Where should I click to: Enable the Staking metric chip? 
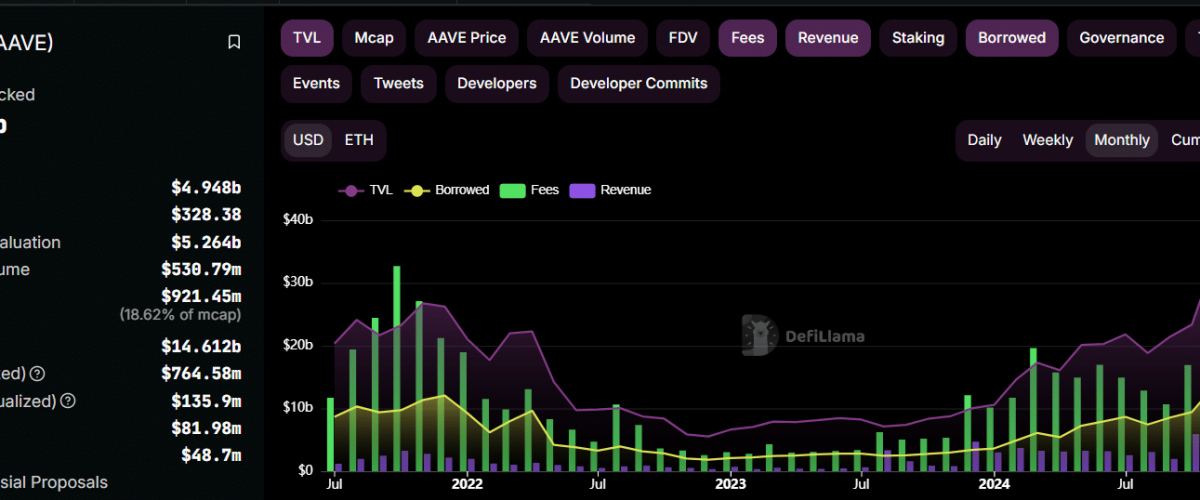click(917, 38)
